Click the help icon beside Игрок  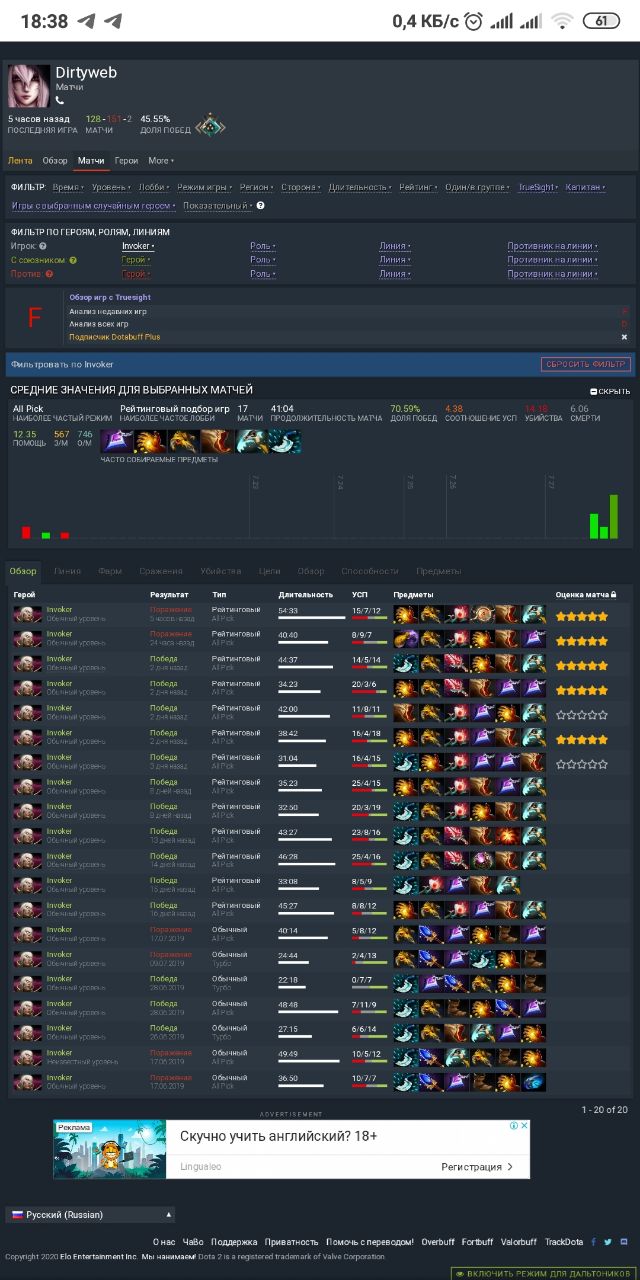click(43, 246)
